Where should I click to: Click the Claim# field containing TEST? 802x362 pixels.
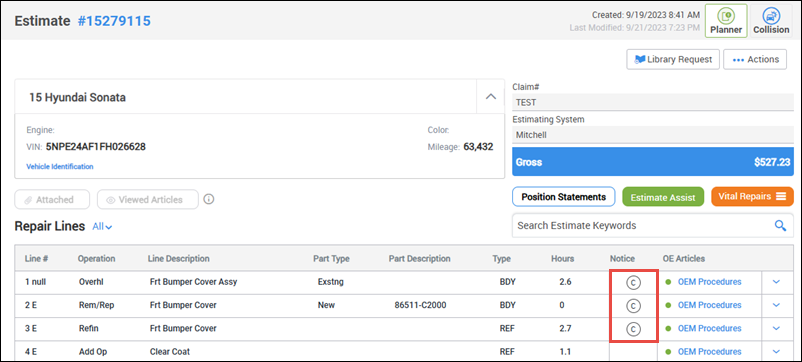click(x=653, y=102)
